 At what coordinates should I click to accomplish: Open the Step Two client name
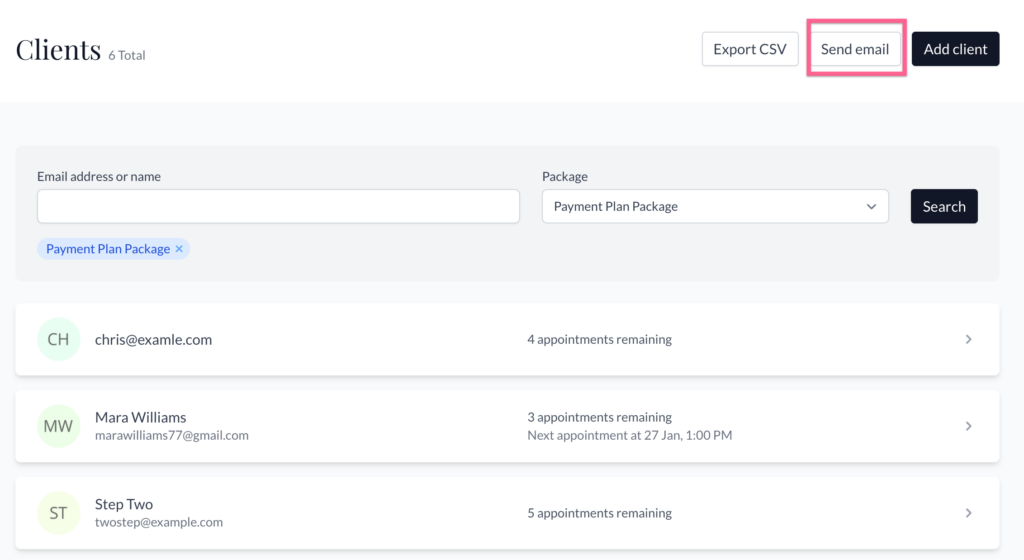(x=124, y=504)
